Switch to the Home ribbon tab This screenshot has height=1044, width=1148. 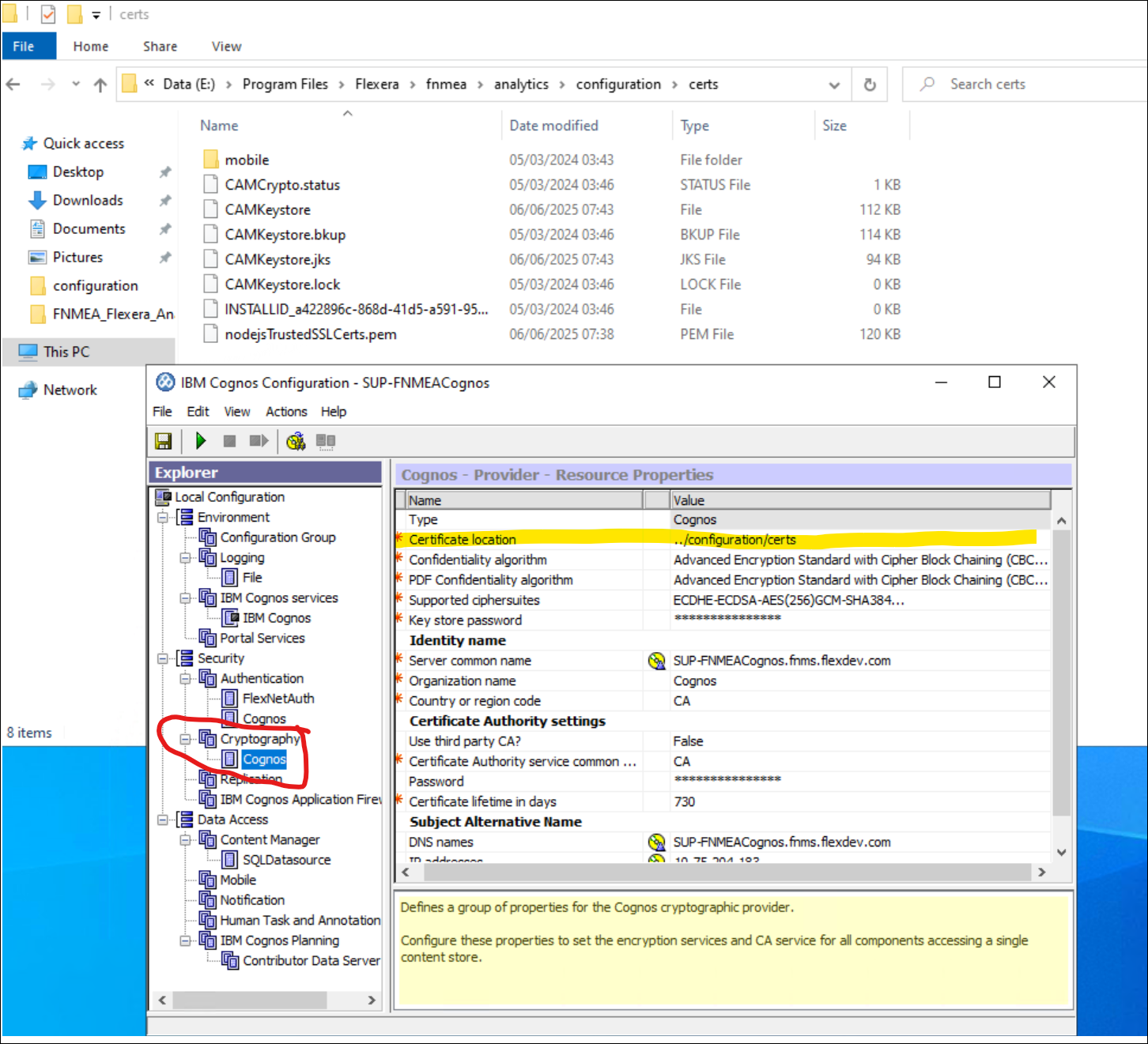[x=91, y=47]
